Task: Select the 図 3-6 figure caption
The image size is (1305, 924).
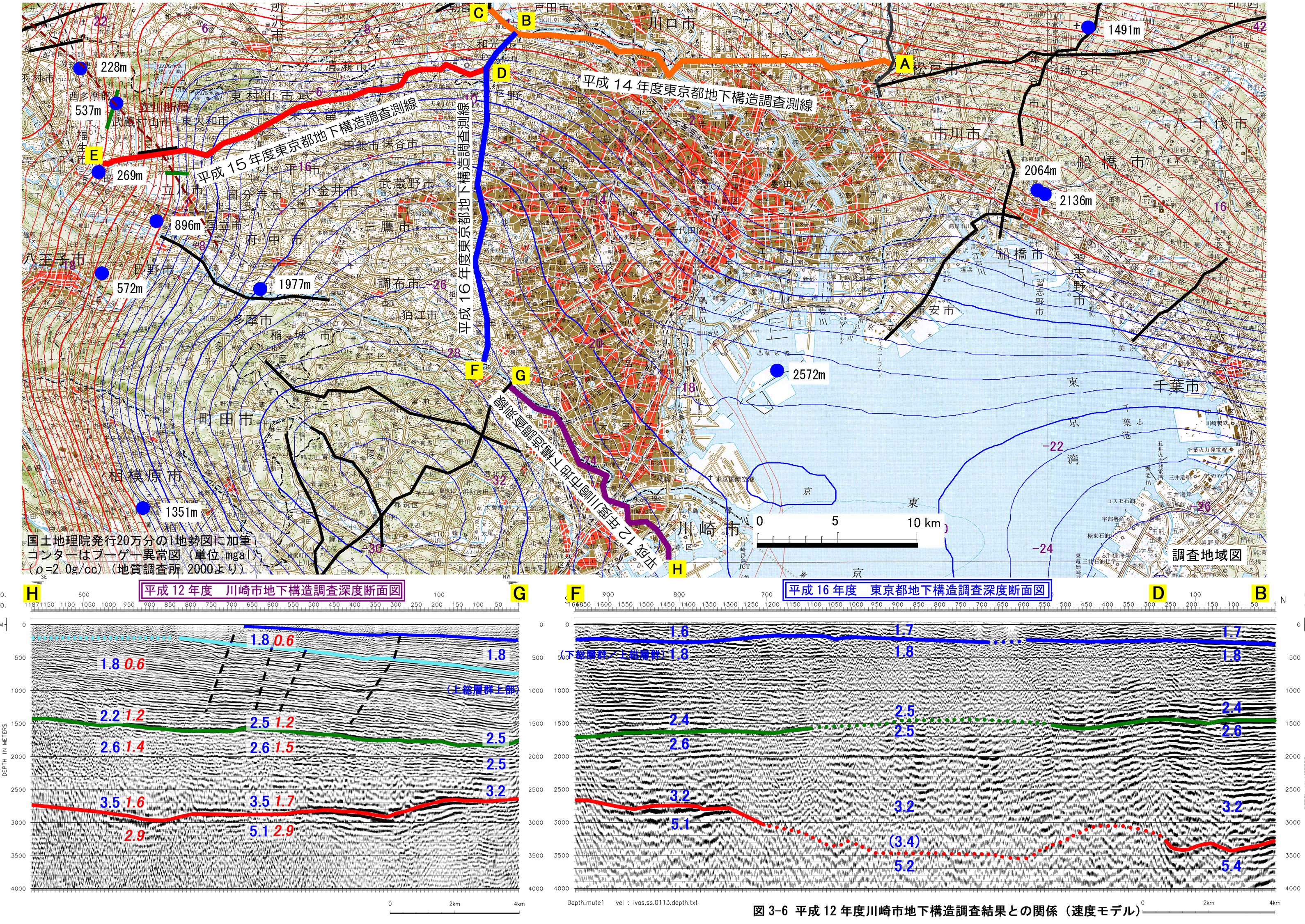Action: pos(947,910)
